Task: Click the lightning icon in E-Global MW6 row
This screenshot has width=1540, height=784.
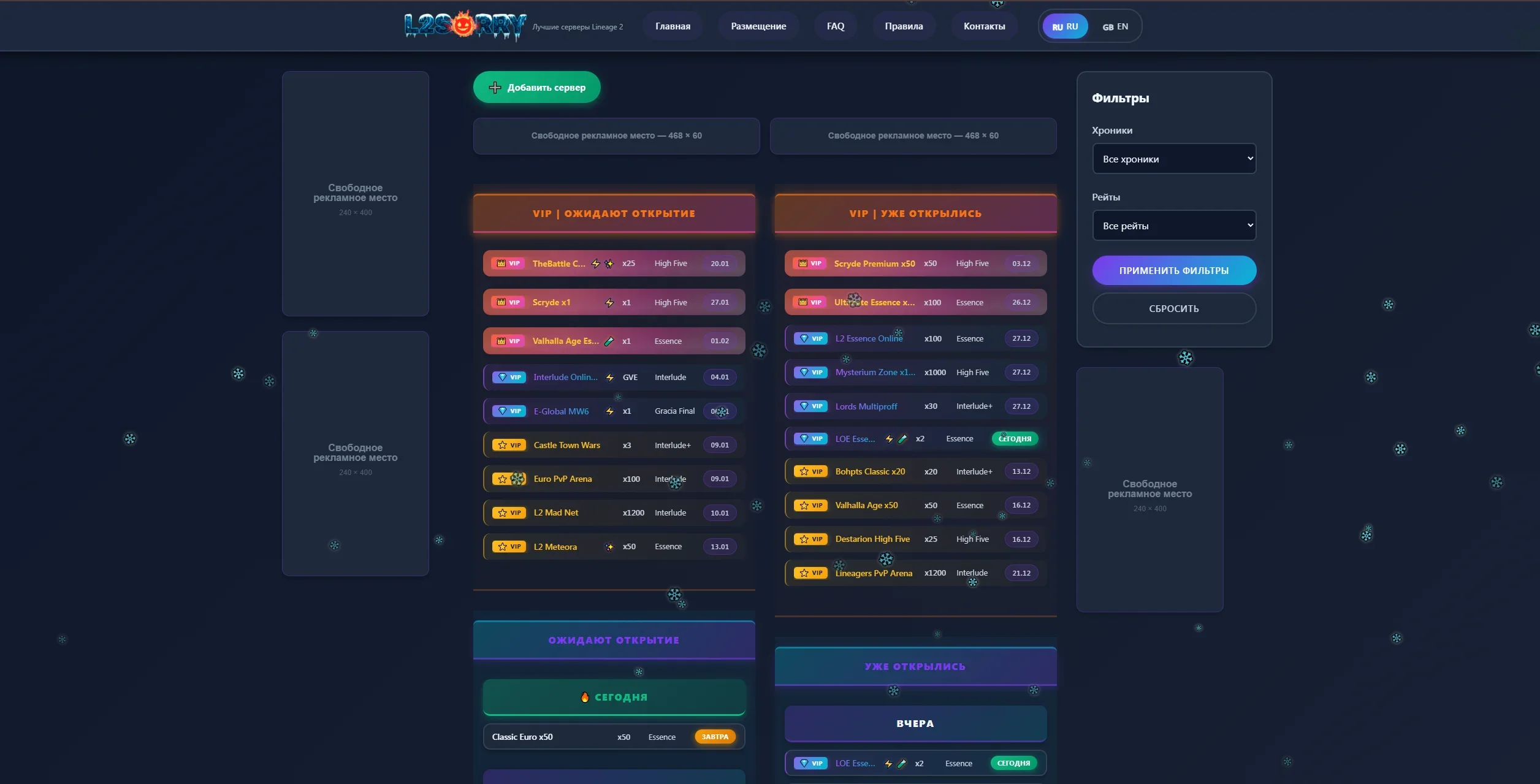Action: [610, 411]
